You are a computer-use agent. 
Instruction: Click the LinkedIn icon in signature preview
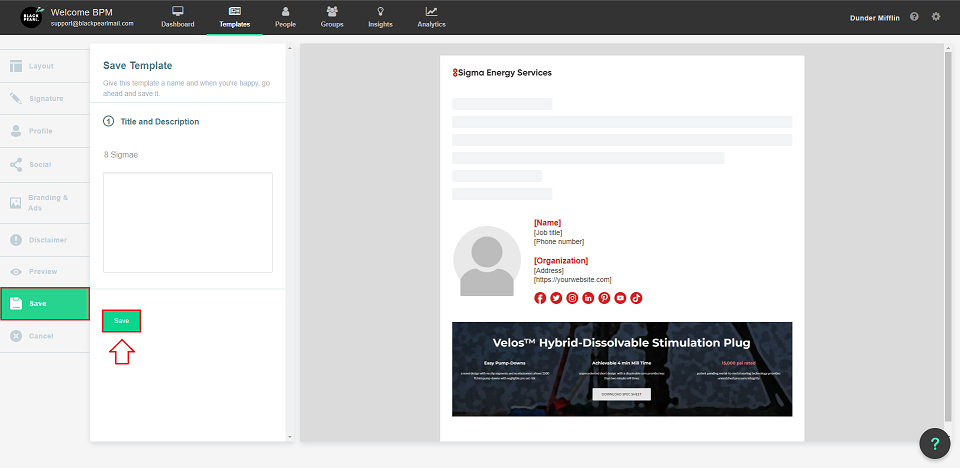pos(588,298)
